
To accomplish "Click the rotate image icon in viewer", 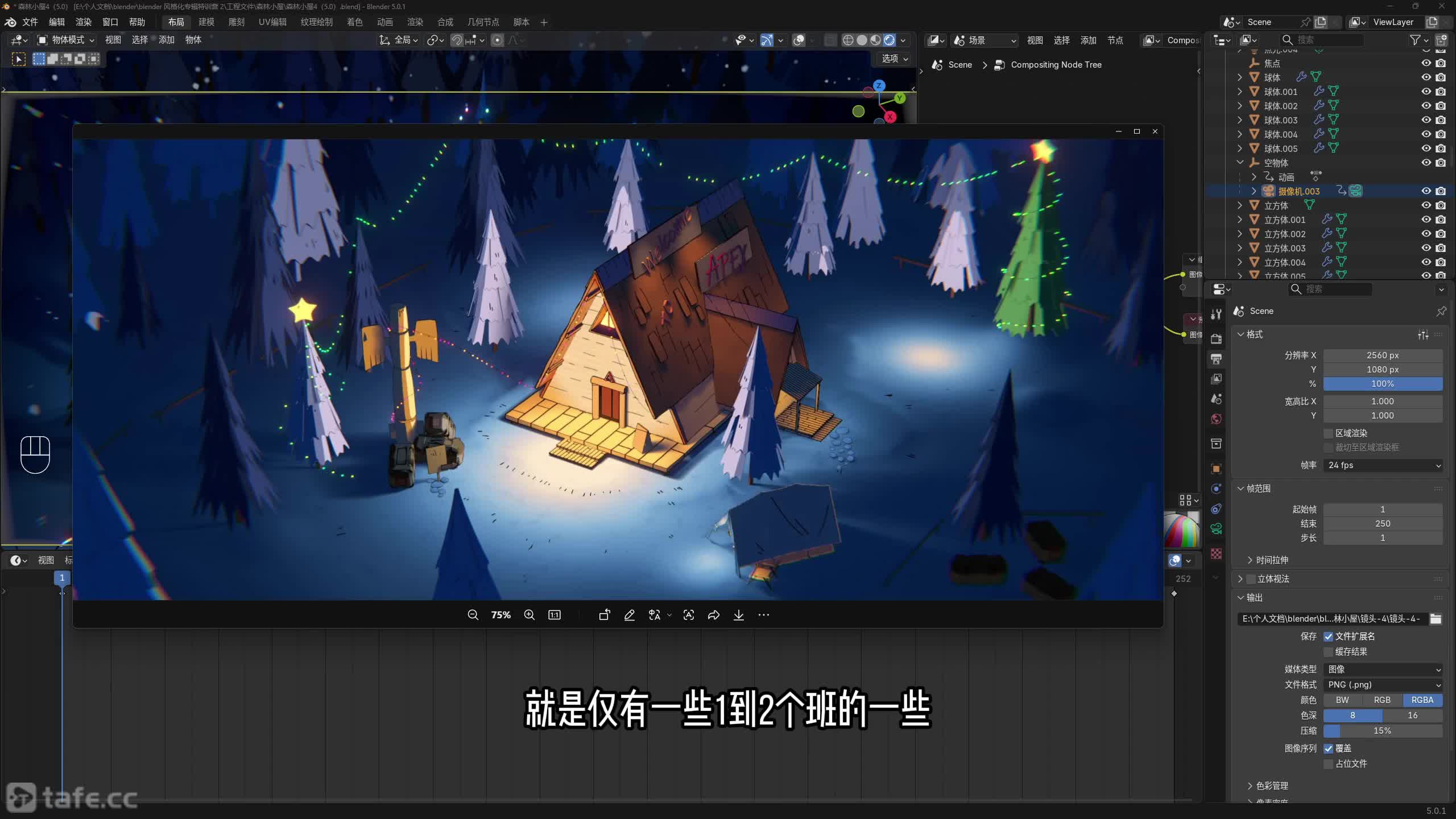I will coord(604,615).
